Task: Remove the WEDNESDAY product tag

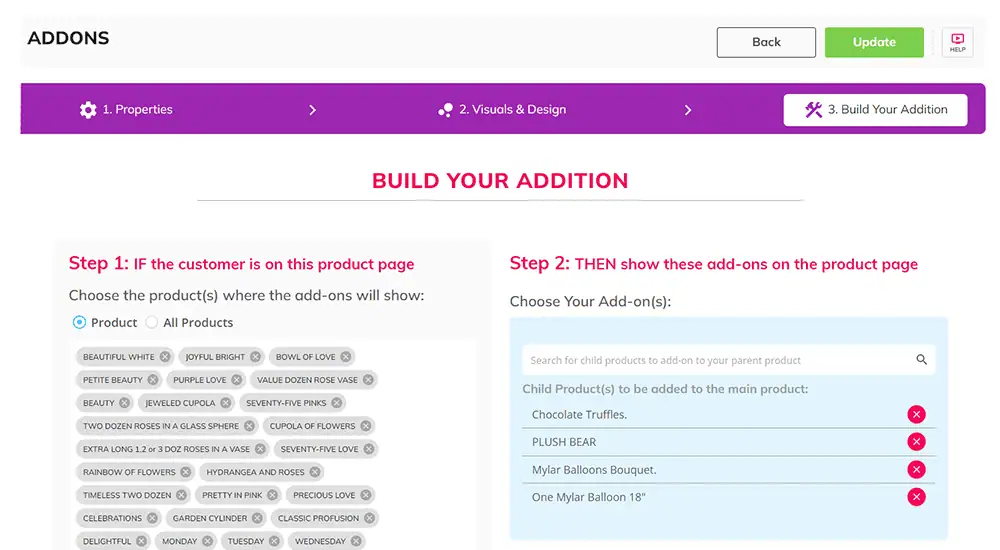Action: click(x=356, y=541)
